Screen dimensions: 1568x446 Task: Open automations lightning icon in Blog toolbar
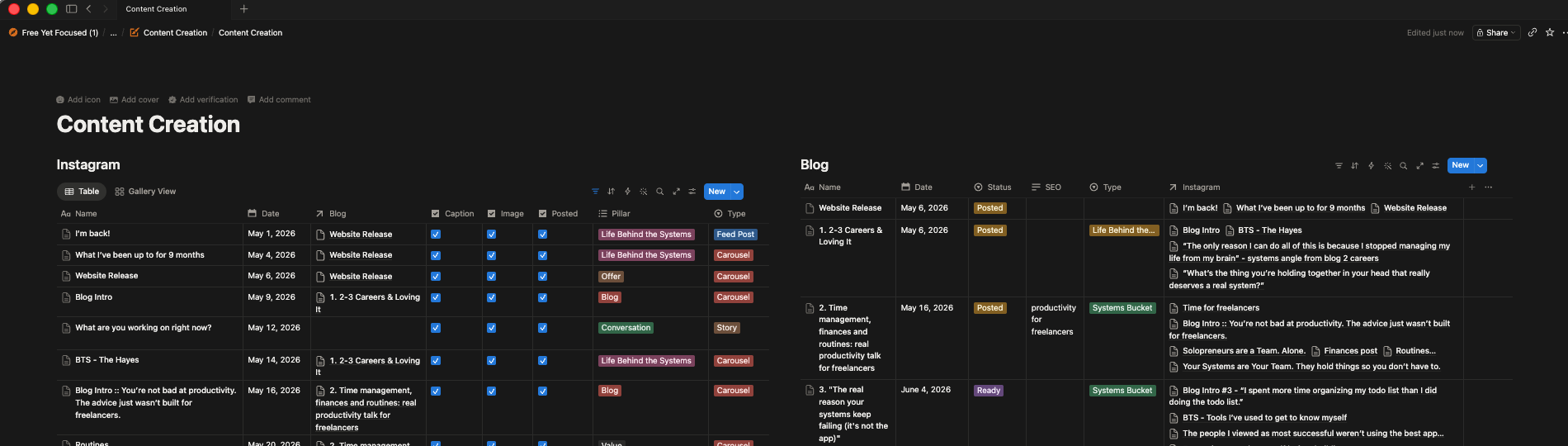[1371, 166]
